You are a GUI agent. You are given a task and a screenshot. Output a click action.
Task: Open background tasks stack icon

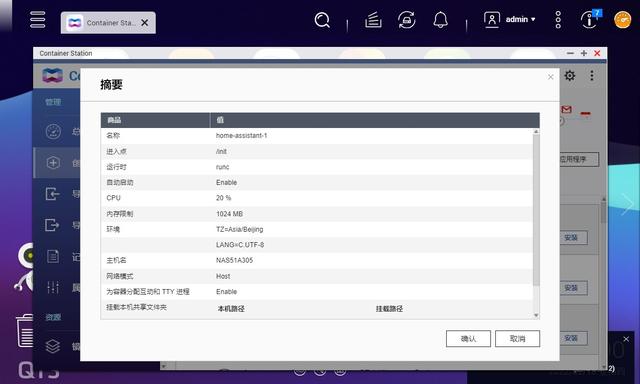(x=373, y=20)
